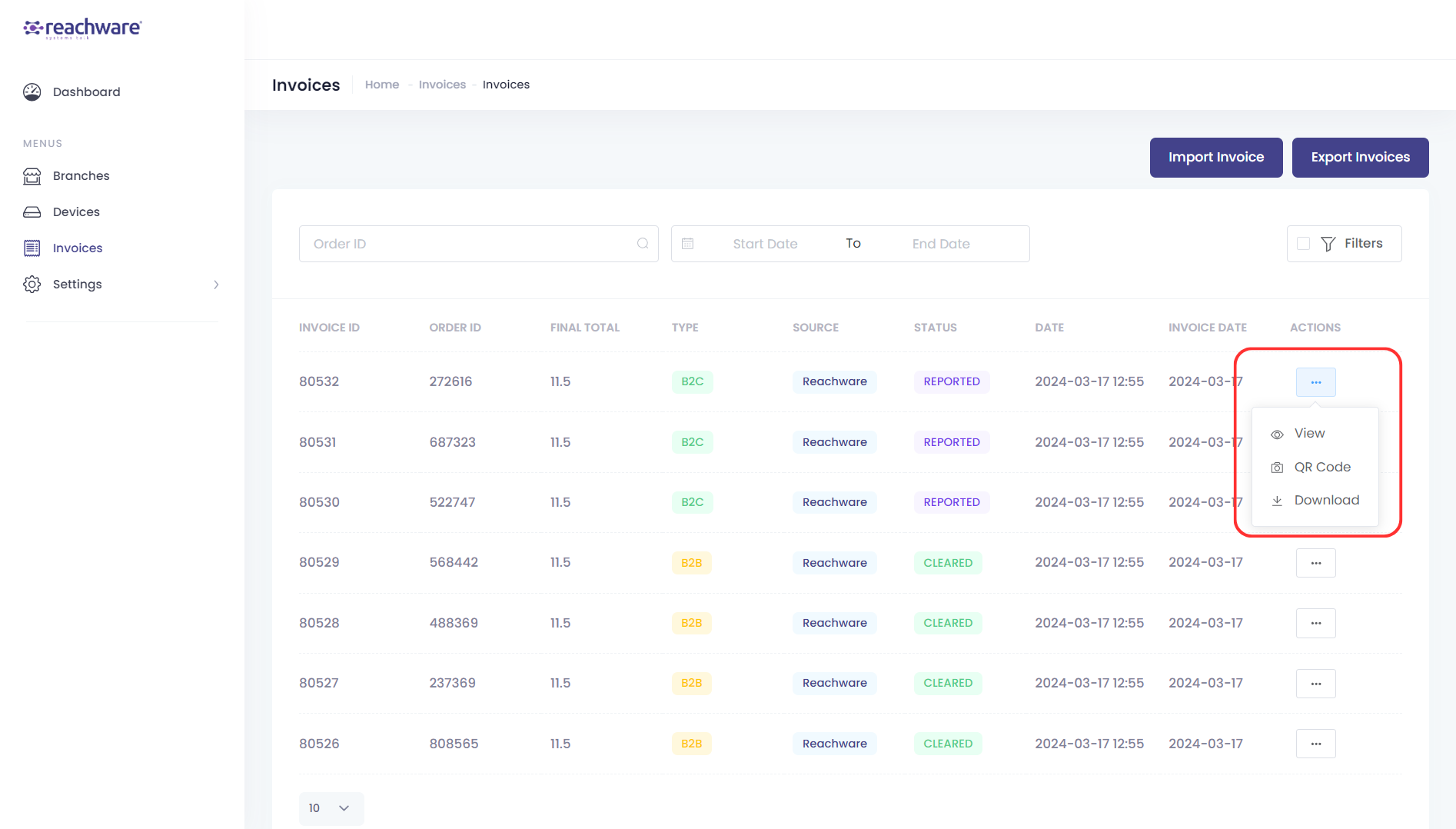Screen dimensions: 1456x829
Task: Click the download arrow icon in menu
Action: (1277, 501)
